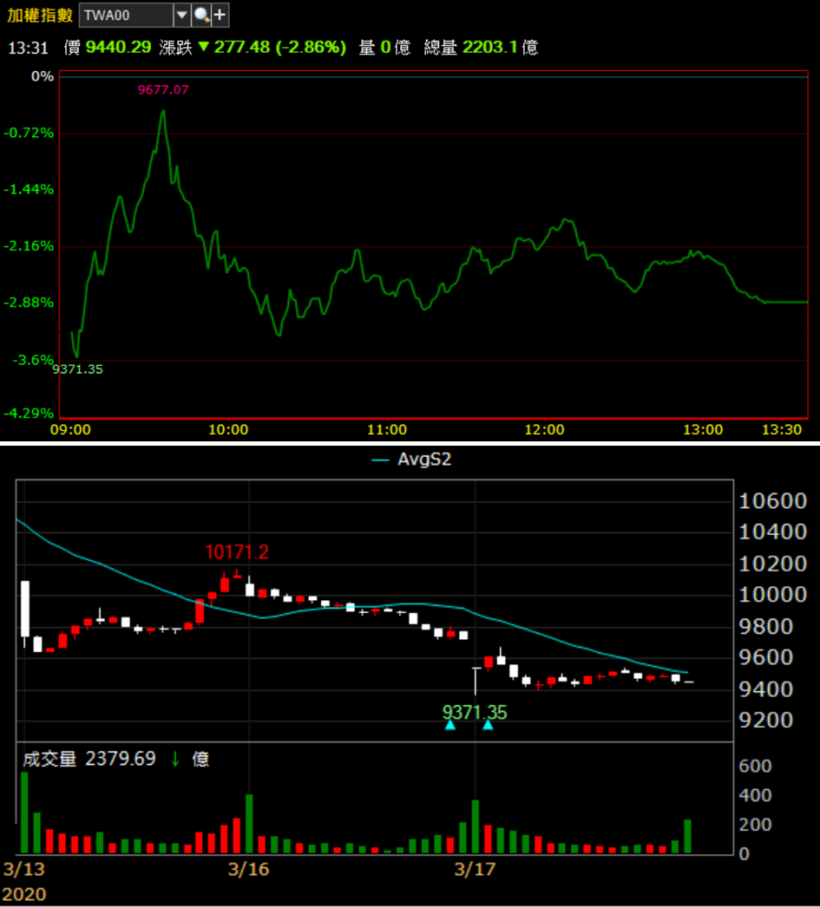
Task: Click the 9600 price axis label
Action: (x=766, y=658)
